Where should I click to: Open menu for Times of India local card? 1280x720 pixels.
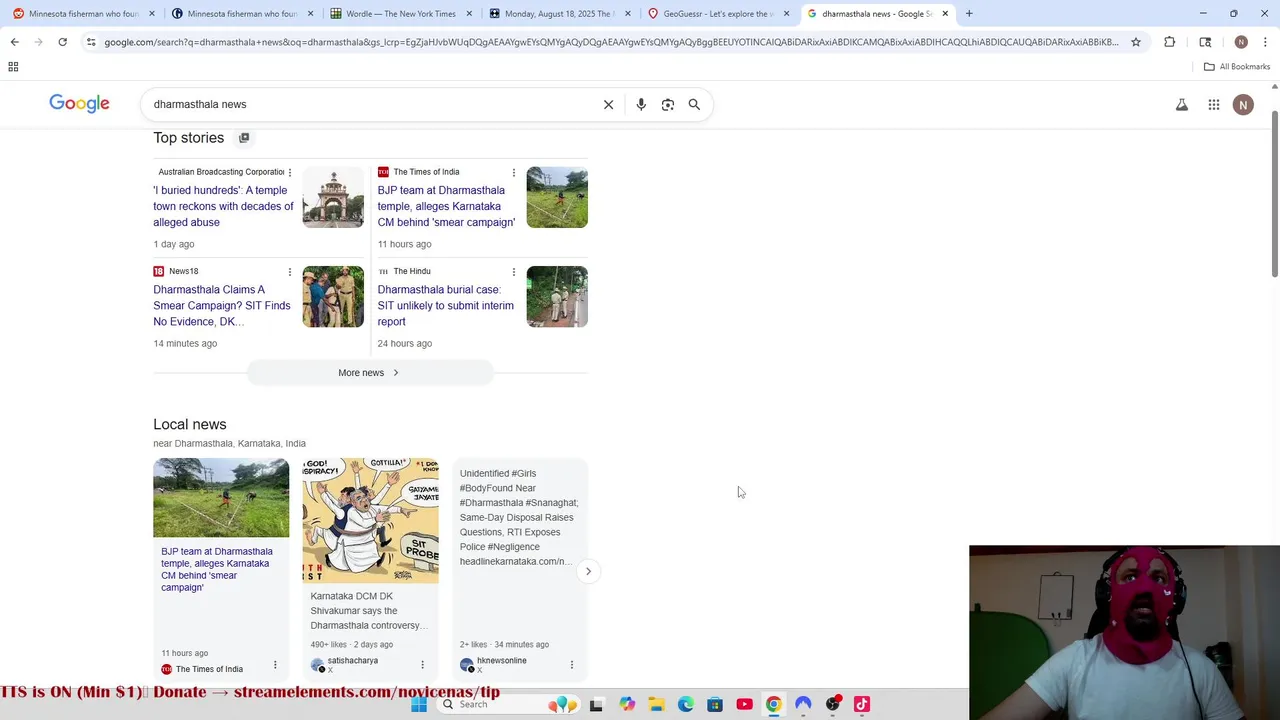point(275,665)
